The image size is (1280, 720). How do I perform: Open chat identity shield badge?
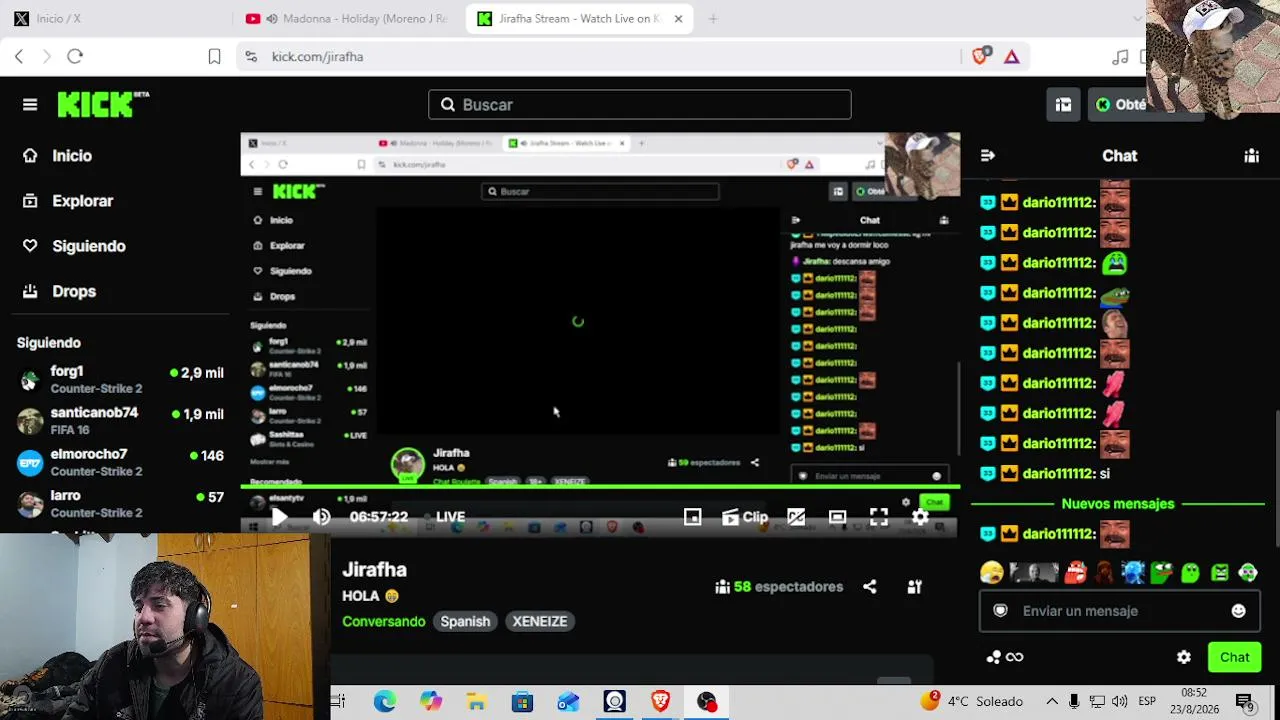click(x=1000, y=611)
